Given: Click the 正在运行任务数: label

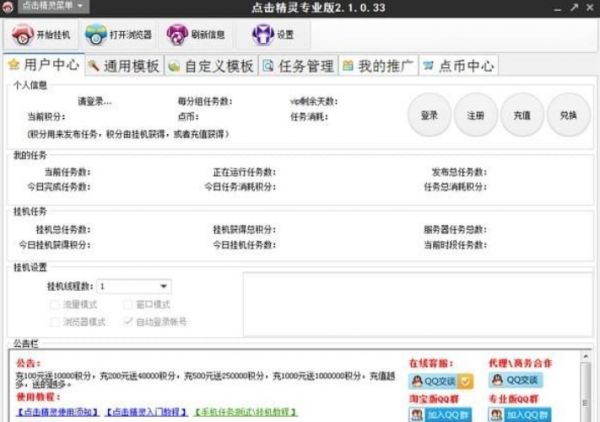Looking at the screenshot, I should [x=244, y=172].
